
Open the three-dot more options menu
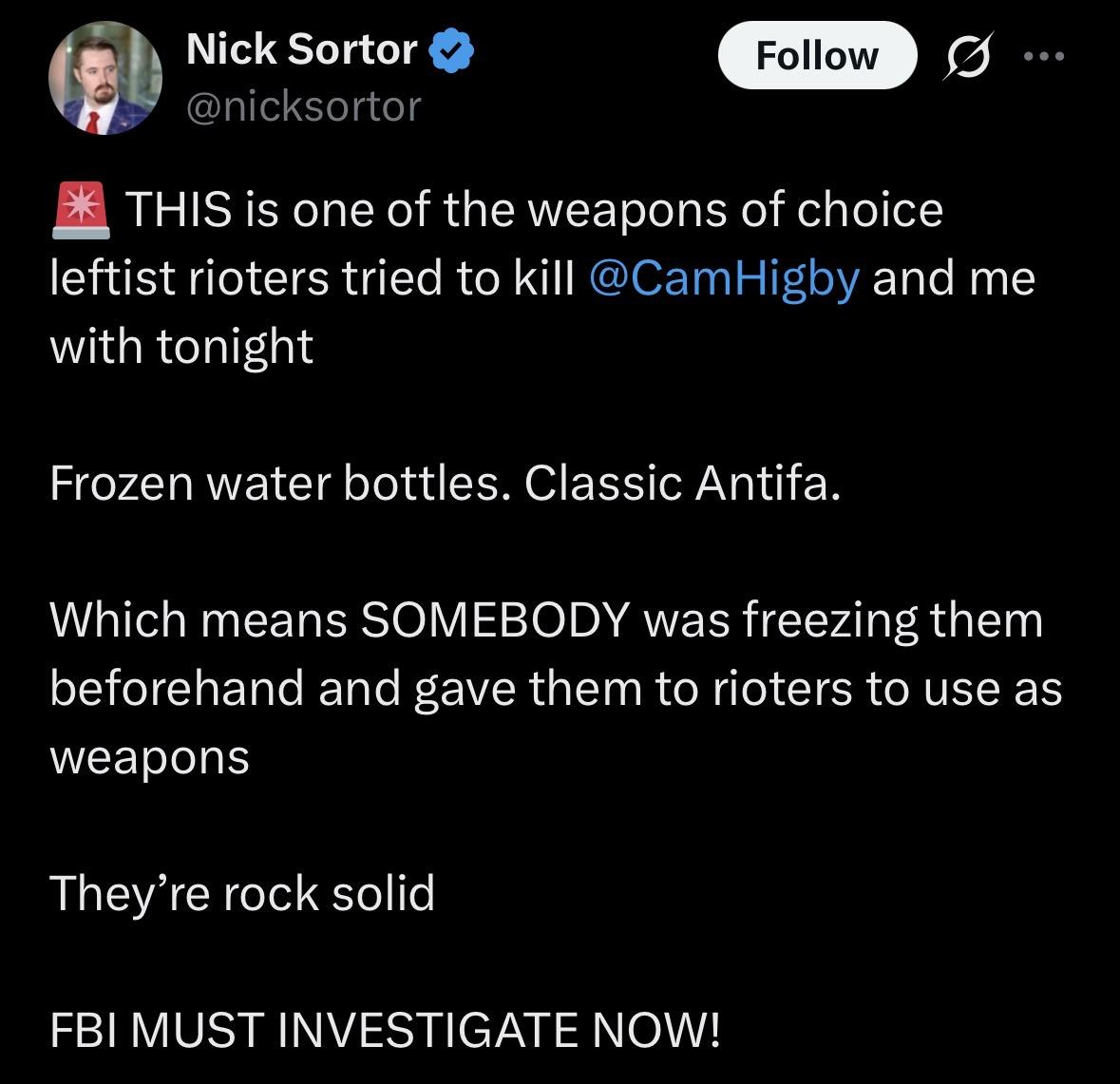click(1045, 56)
